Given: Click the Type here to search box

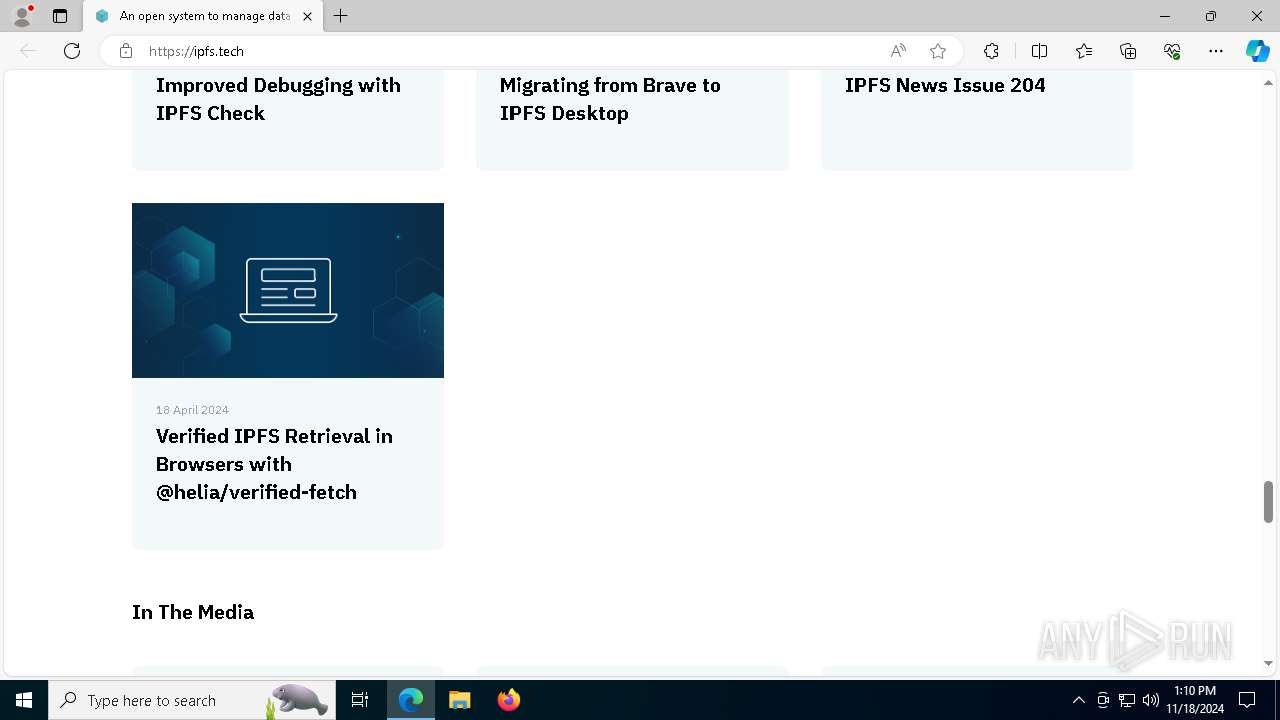Looking at the screenshot, I should [x=192, y=700].
